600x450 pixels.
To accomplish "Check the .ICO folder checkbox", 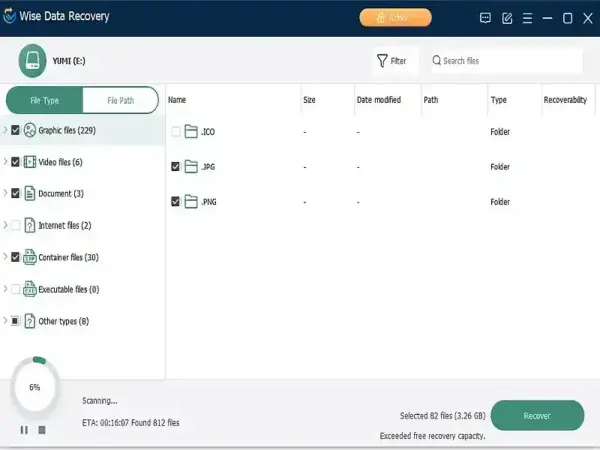I will click(x=176, y=132).
